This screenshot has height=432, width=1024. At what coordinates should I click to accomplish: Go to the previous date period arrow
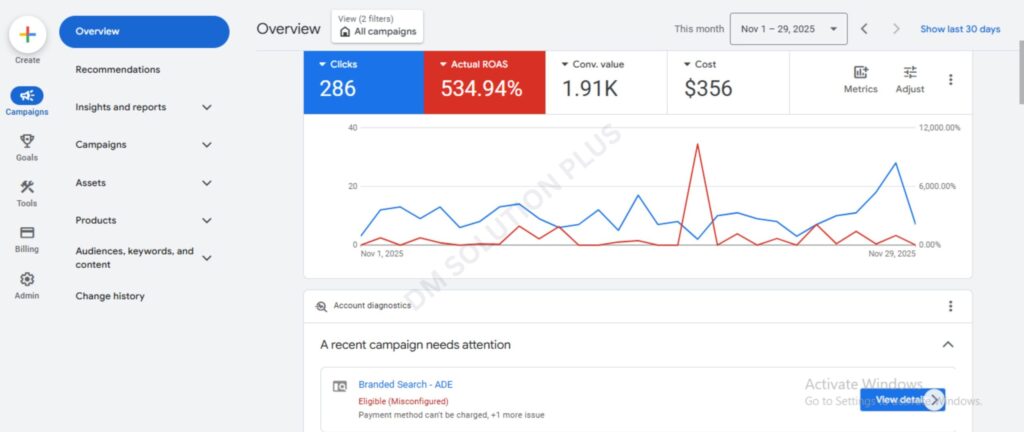864,29
